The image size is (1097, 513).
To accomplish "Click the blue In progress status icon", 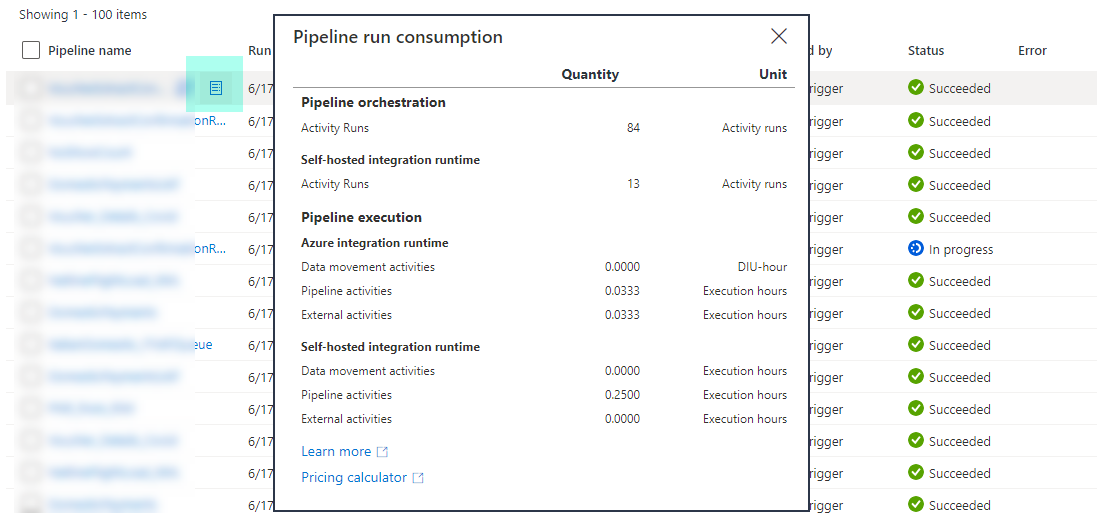I will click(915, 249).
